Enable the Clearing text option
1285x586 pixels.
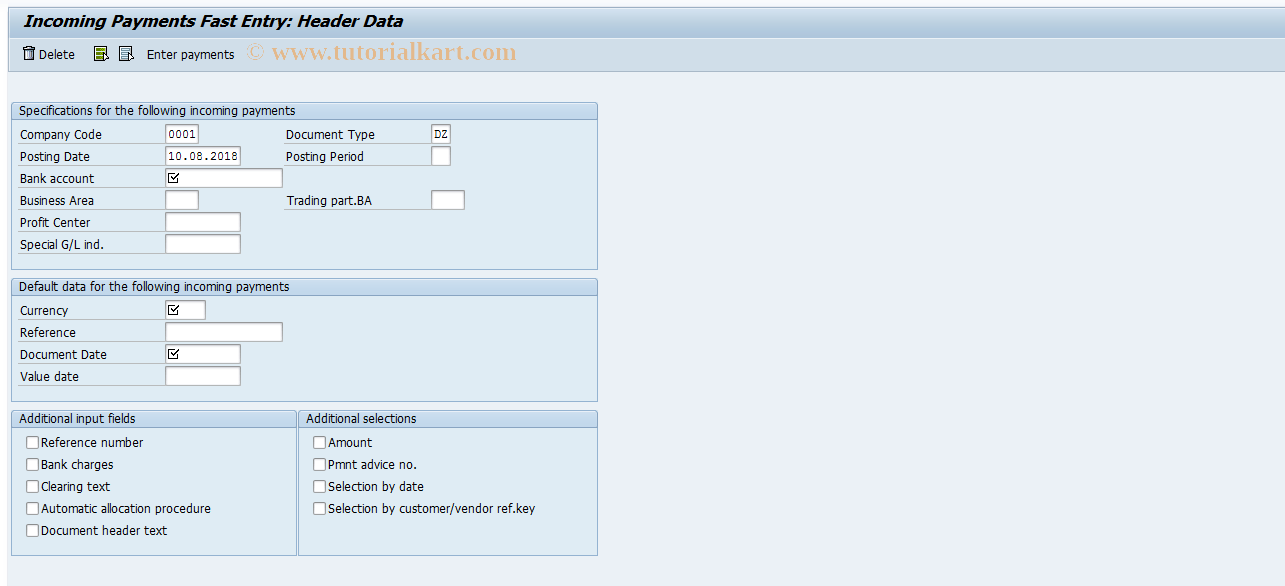(32, 486)
